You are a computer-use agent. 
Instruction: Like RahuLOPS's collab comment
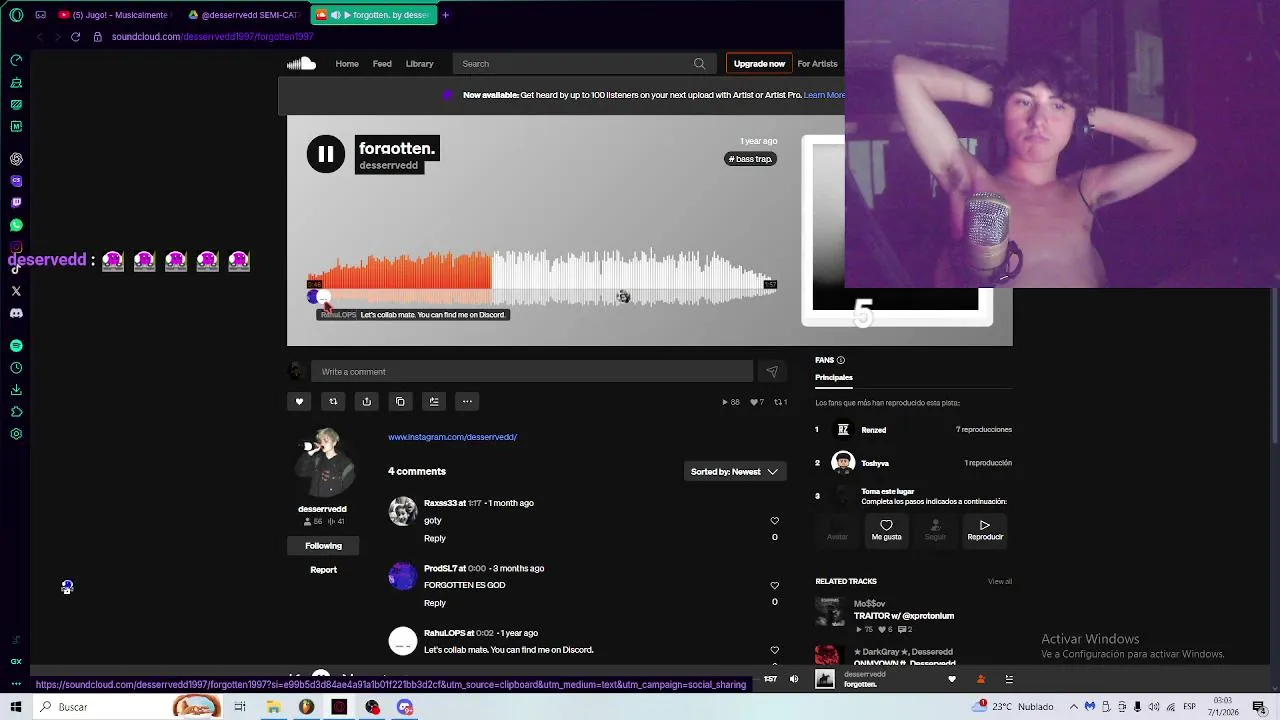pyautogui.click(x=774, y=650)
